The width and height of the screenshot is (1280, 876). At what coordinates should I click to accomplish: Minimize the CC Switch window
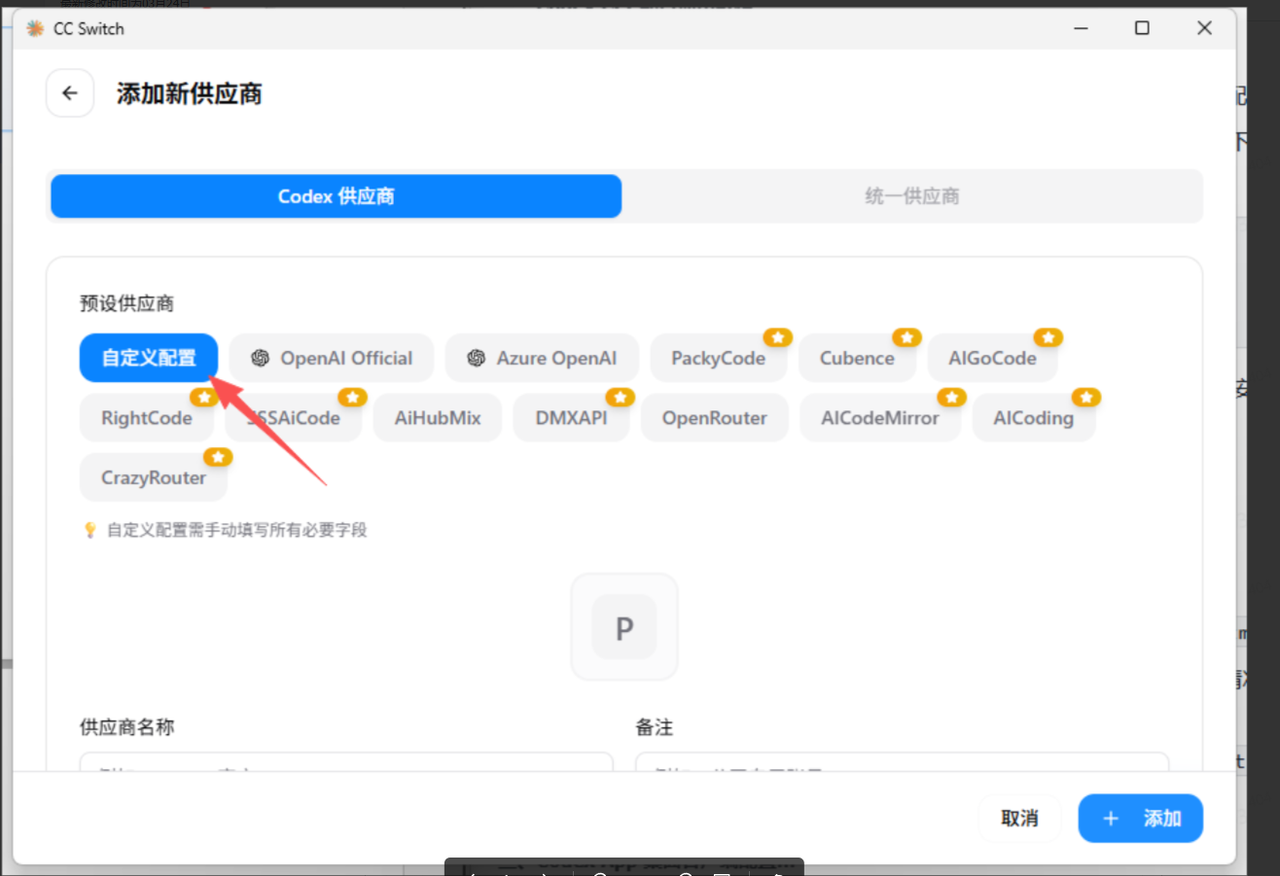click(x=1080, y=29)
